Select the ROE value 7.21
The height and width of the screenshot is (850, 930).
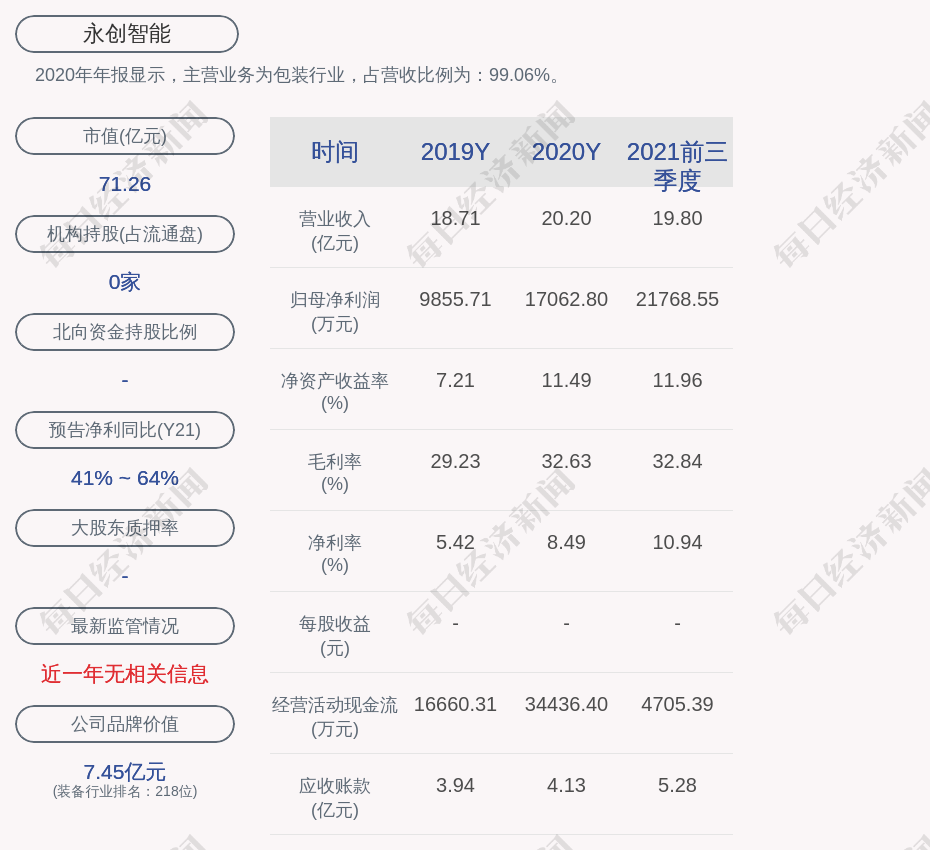[455, 380]
